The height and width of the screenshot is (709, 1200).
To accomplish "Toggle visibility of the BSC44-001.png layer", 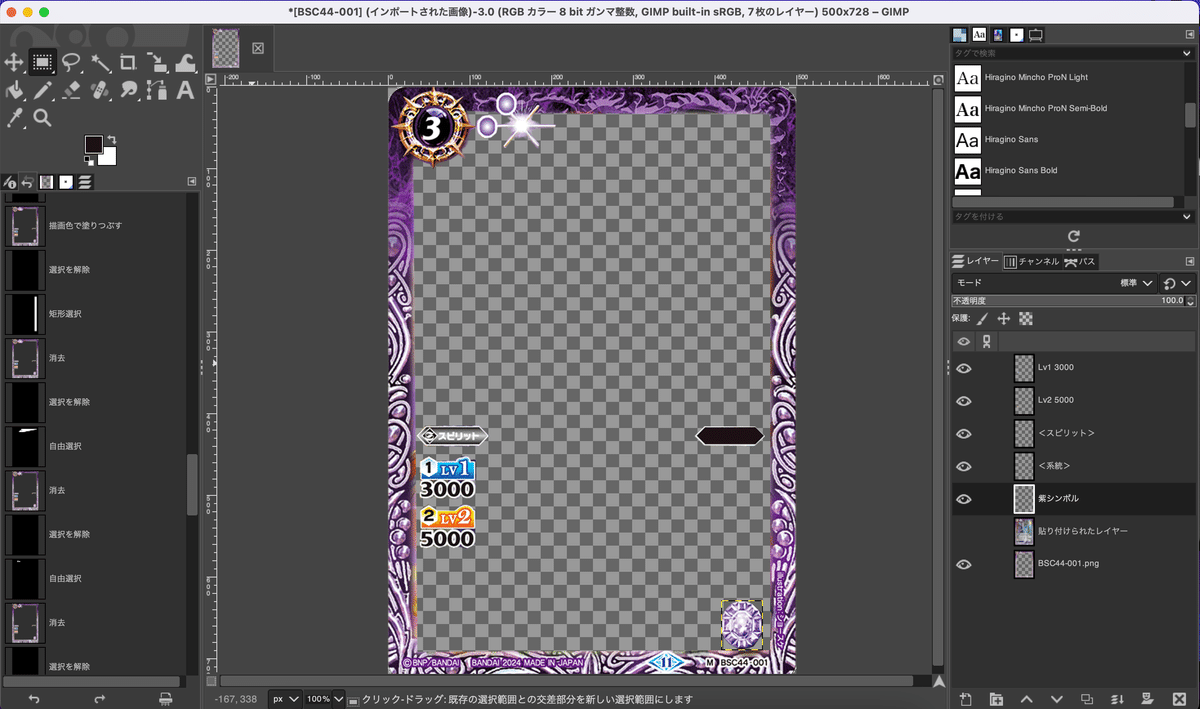I will 964,564.
